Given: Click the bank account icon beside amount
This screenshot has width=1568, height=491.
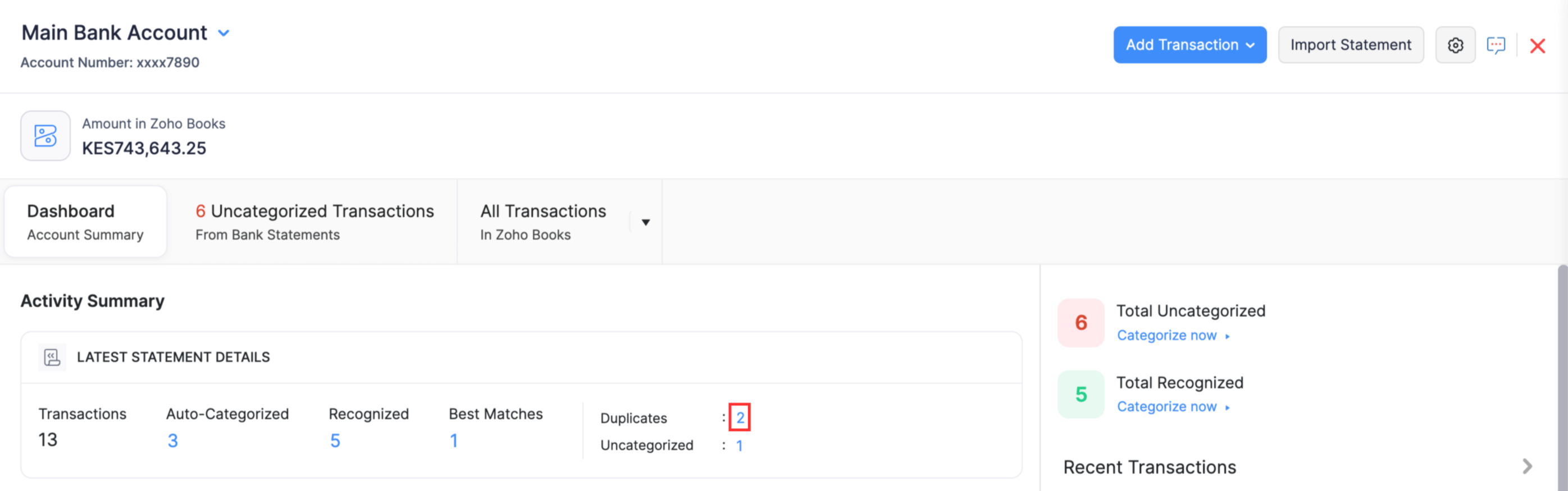Looking at the screenshot, I should [45, 136].
